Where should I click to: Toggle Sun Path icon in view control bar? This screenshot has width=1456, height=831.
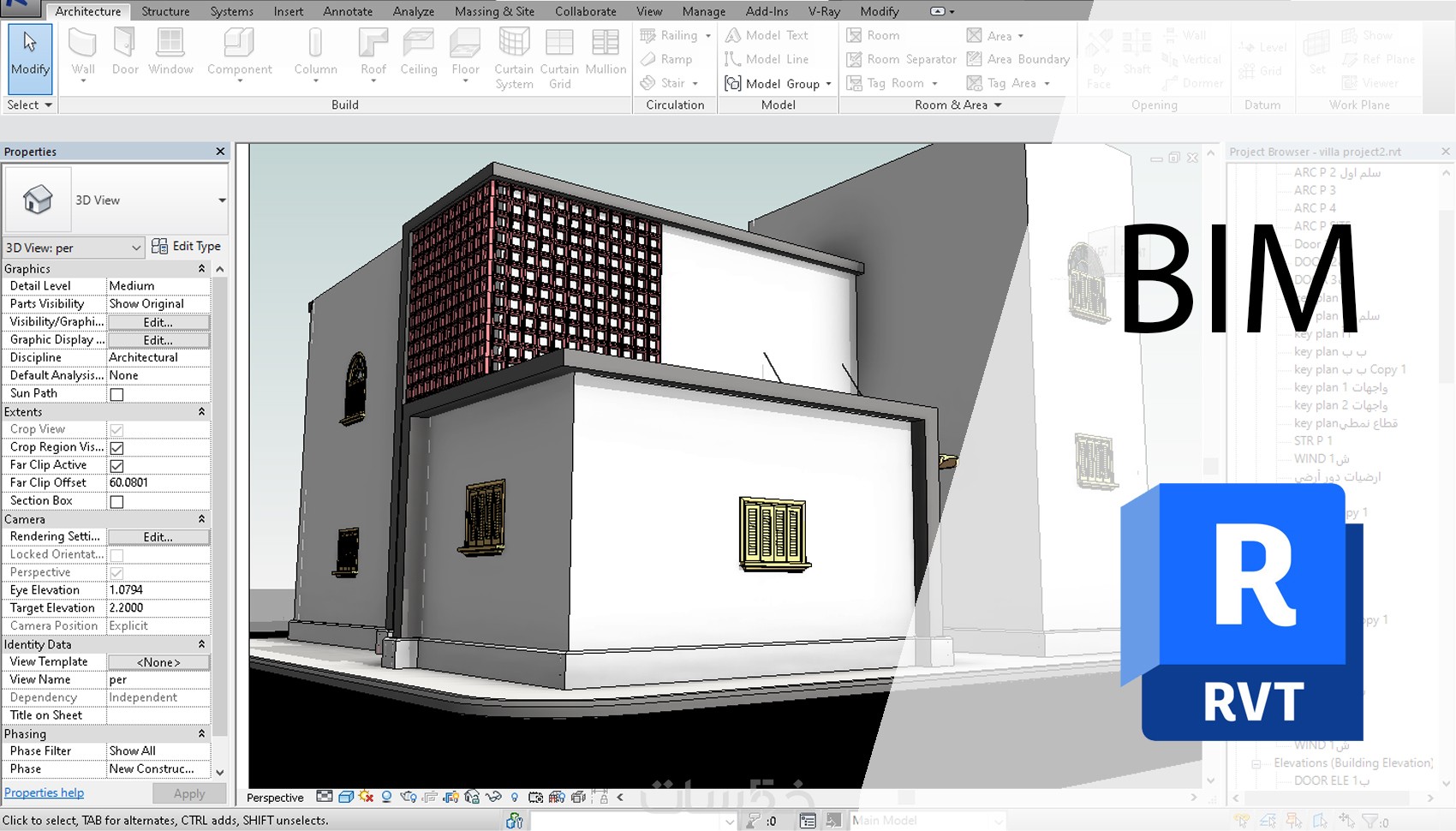point(367,797)
